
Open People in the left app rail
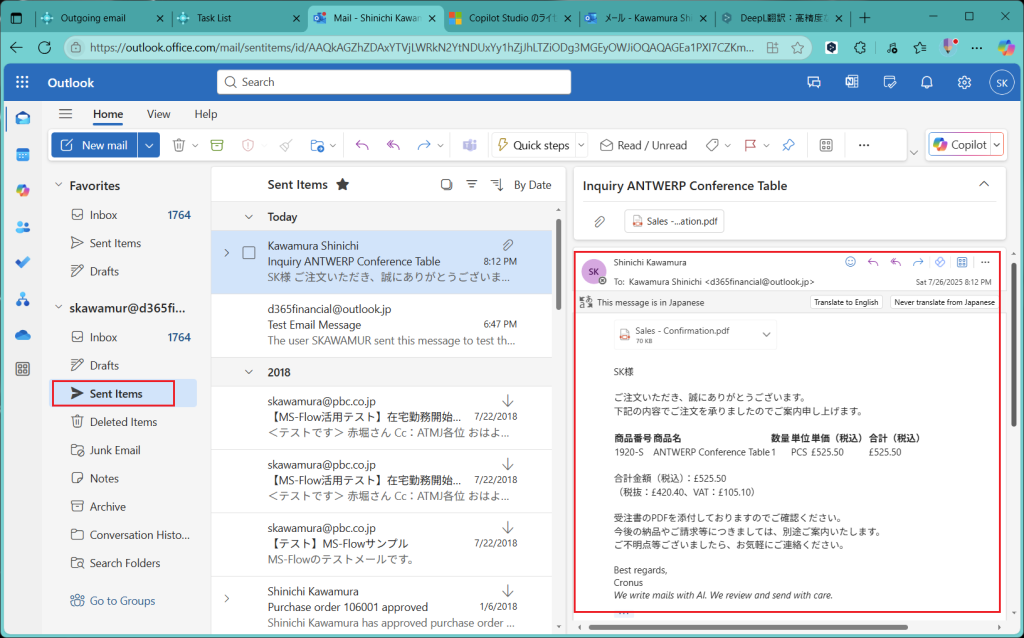23,227
